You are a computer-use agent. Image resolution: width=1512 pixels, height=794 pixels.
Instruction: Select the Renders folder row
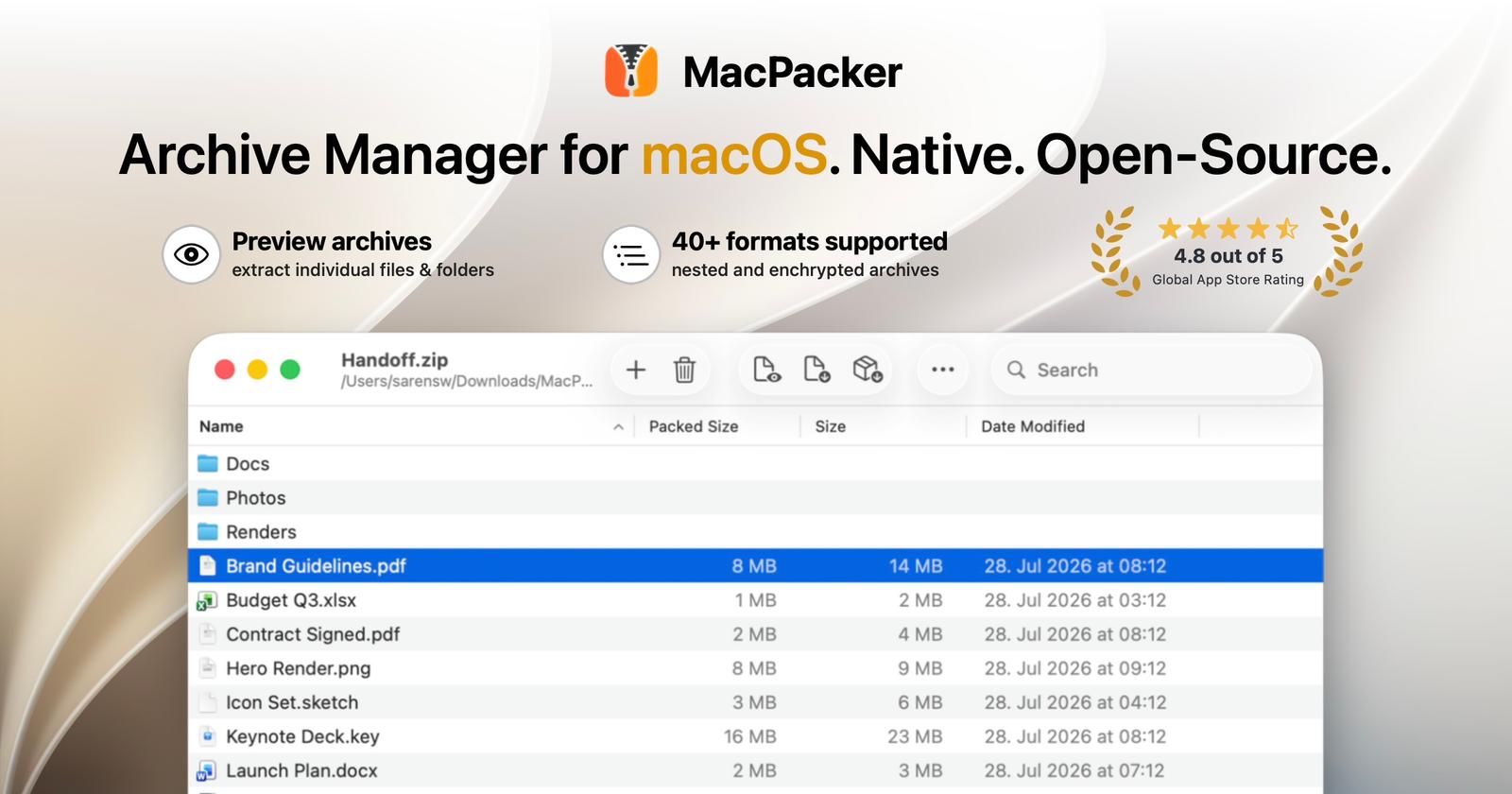(755, 532)
